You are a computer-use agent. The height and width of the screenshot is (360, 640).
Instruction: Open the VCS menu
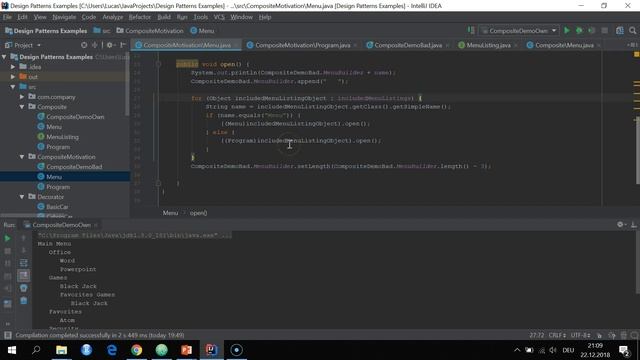219,17
